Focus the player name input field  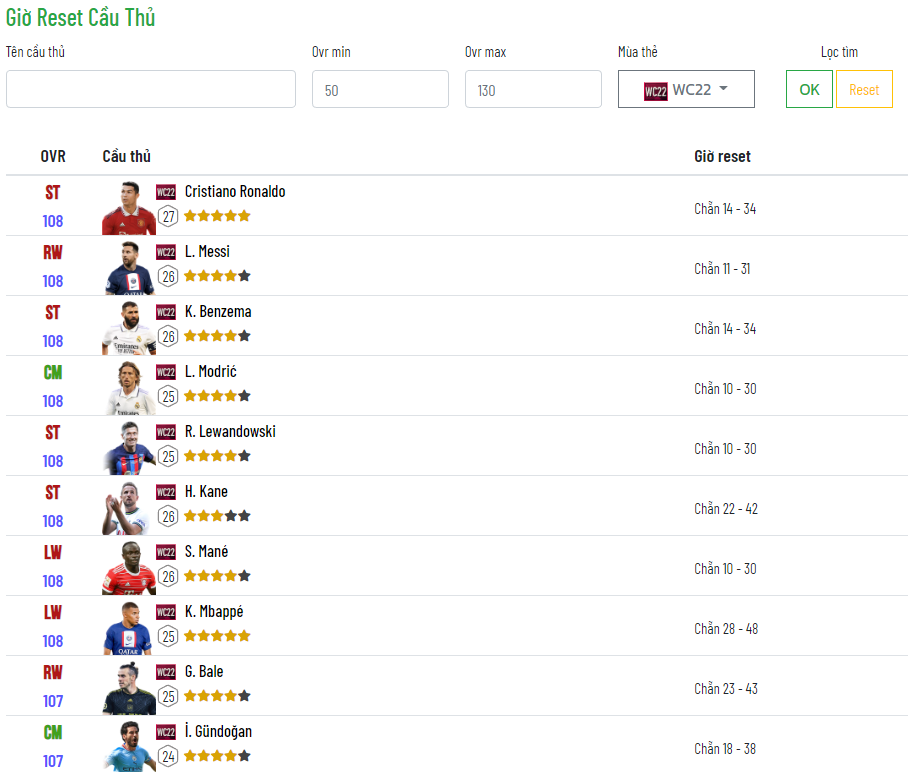click(x=151, y=89)
